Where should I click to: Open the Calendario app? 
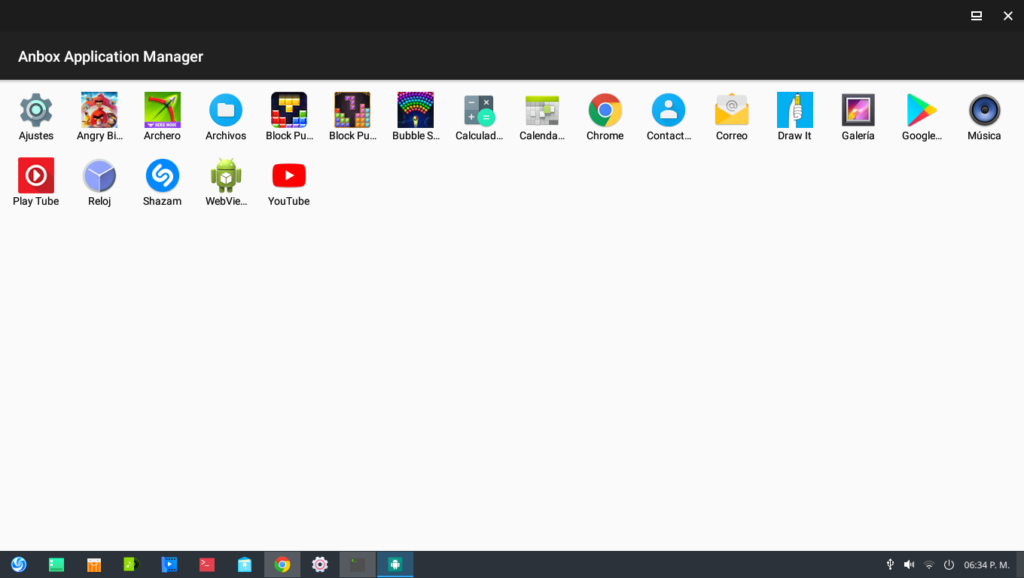(542, 111)
